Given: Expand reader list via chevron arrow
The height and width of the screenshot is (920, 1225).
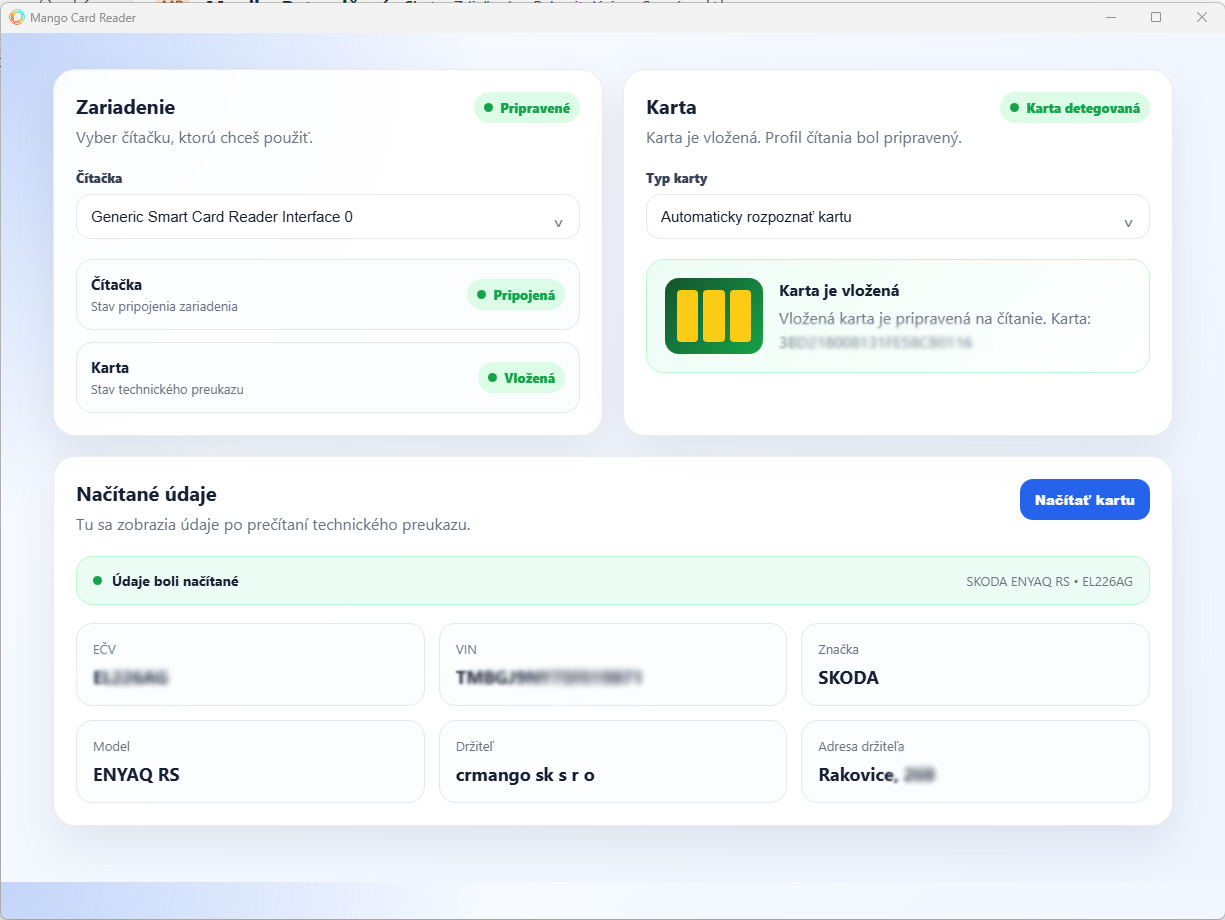Looking at the screenshot, I should coord(558,223).
